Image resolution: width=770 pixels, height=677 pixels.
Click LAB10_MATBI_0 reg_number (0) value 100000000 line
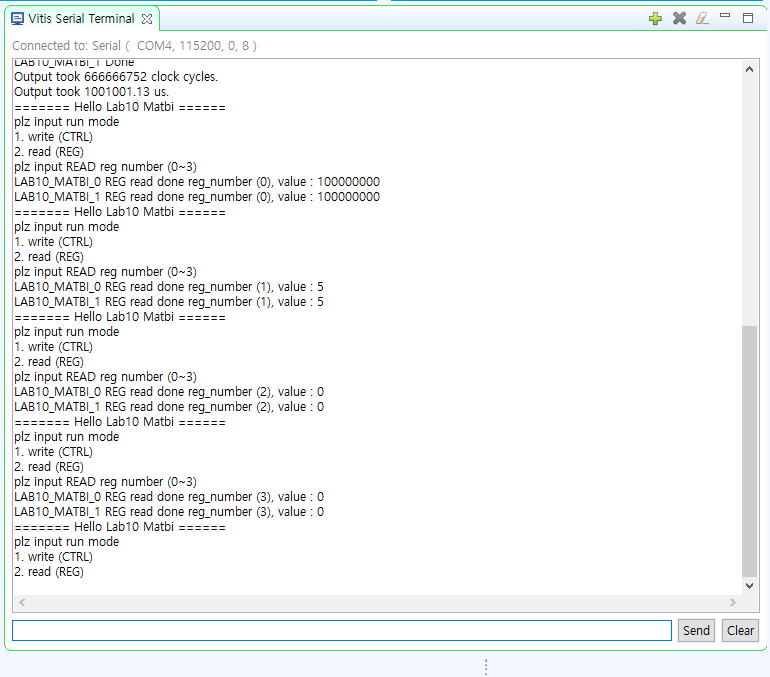click(197, 182)
